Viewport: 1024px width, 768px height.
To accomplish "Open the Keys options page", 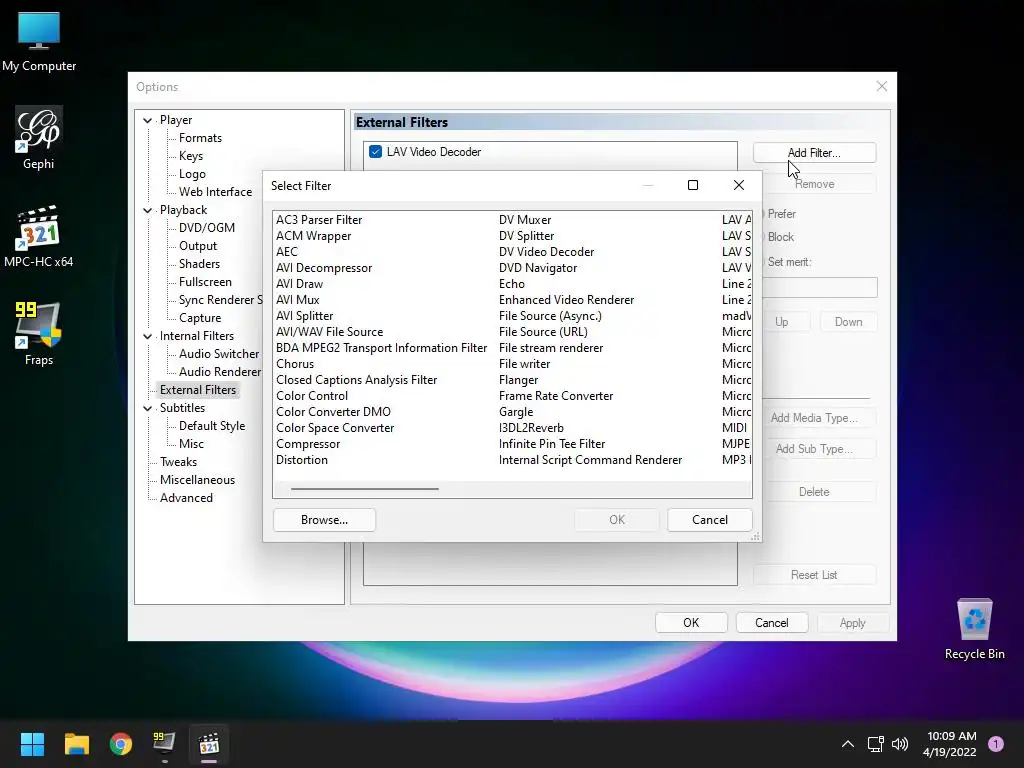I will tap(191, 156).
